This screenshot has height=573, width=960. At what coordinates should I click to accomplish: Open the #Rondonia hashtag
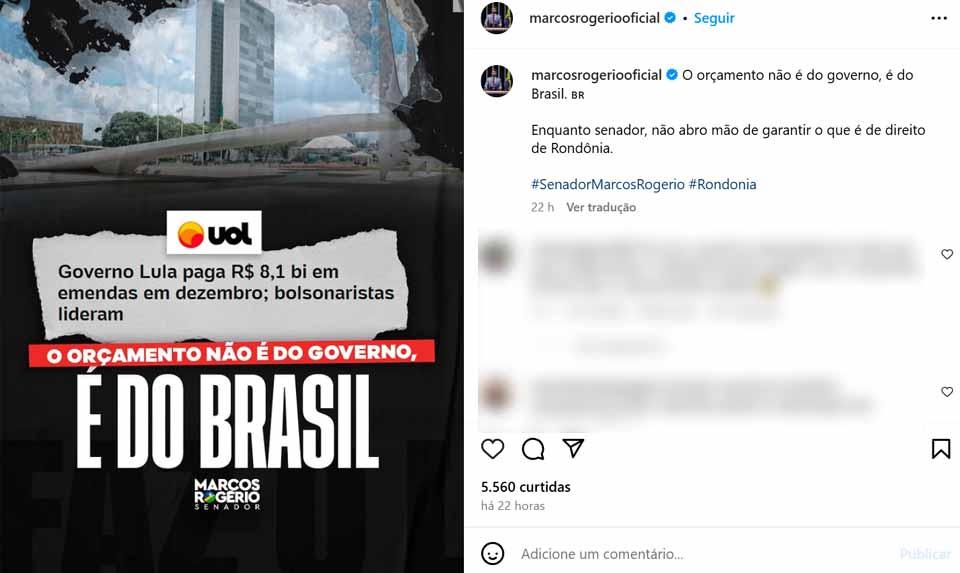(x=722, y=184)
